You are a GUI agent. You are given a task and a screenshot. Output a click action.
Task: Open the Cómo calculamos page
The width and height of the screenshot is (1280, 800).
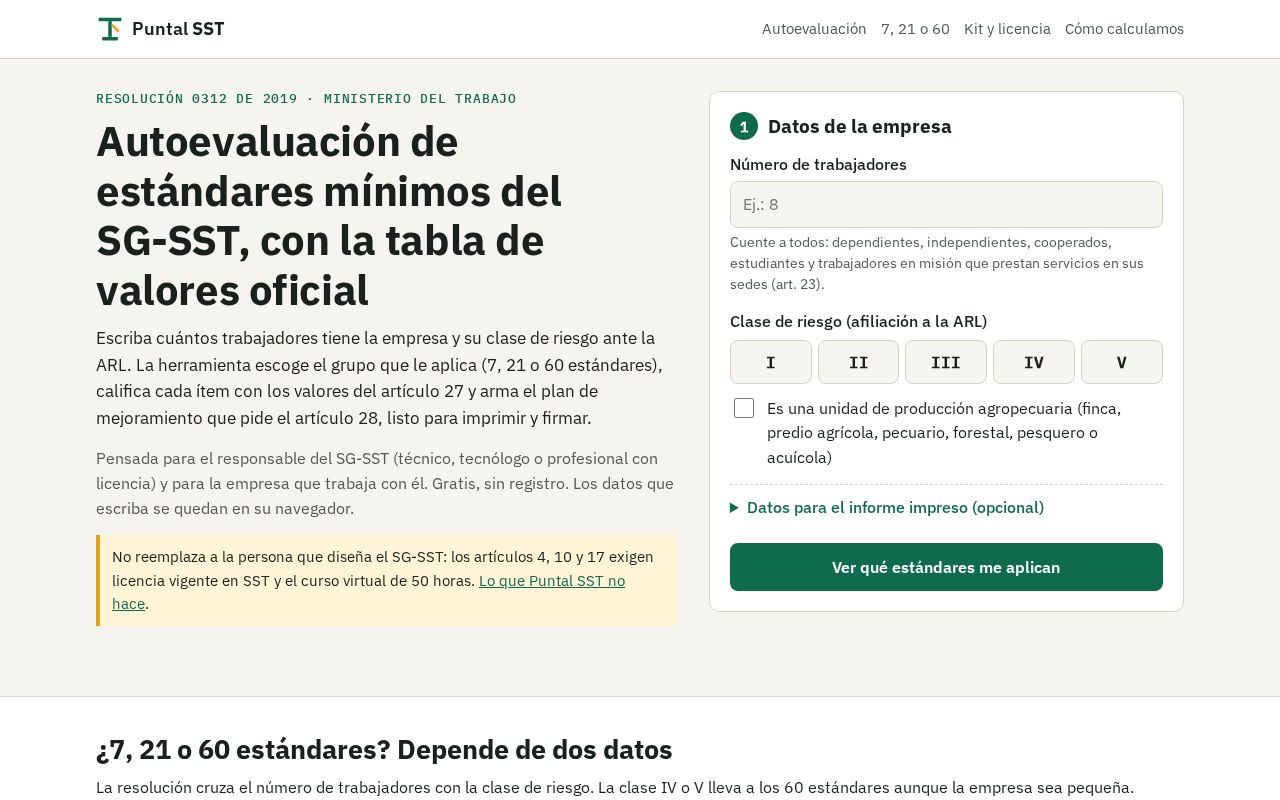tap(1124, 29)
